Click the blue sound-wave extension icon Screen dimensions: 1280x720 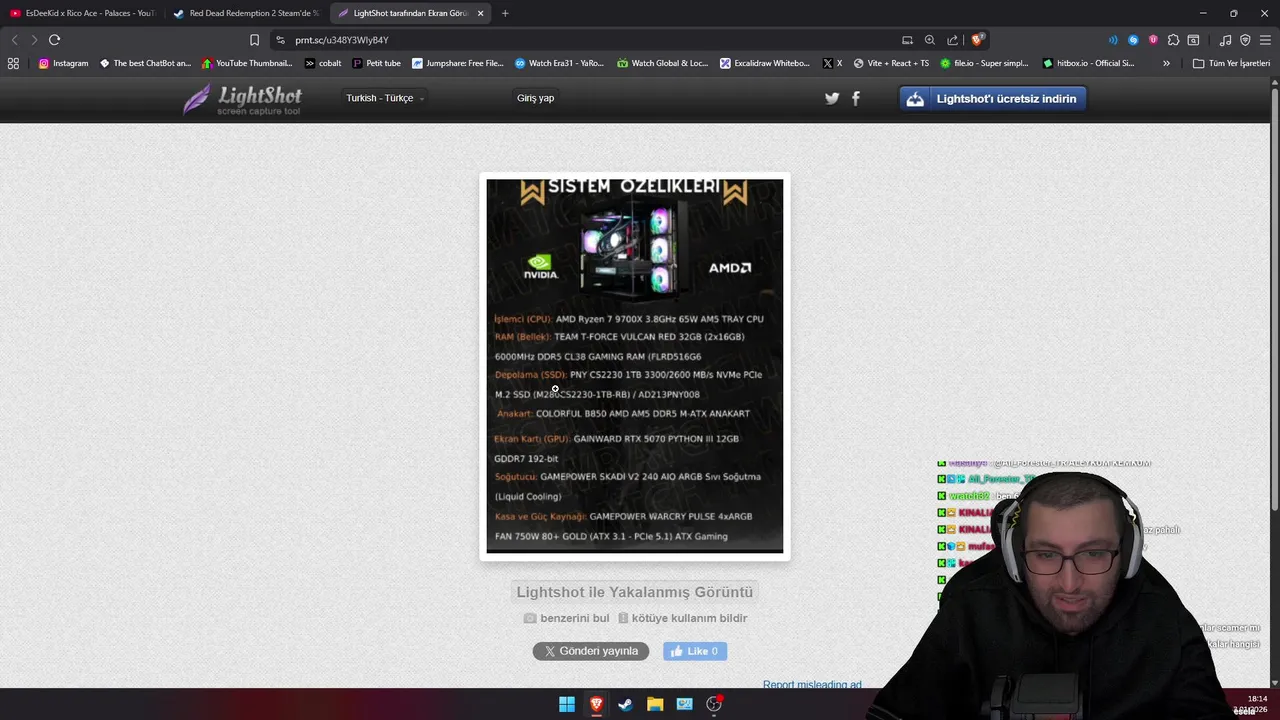pos(1113,40)
